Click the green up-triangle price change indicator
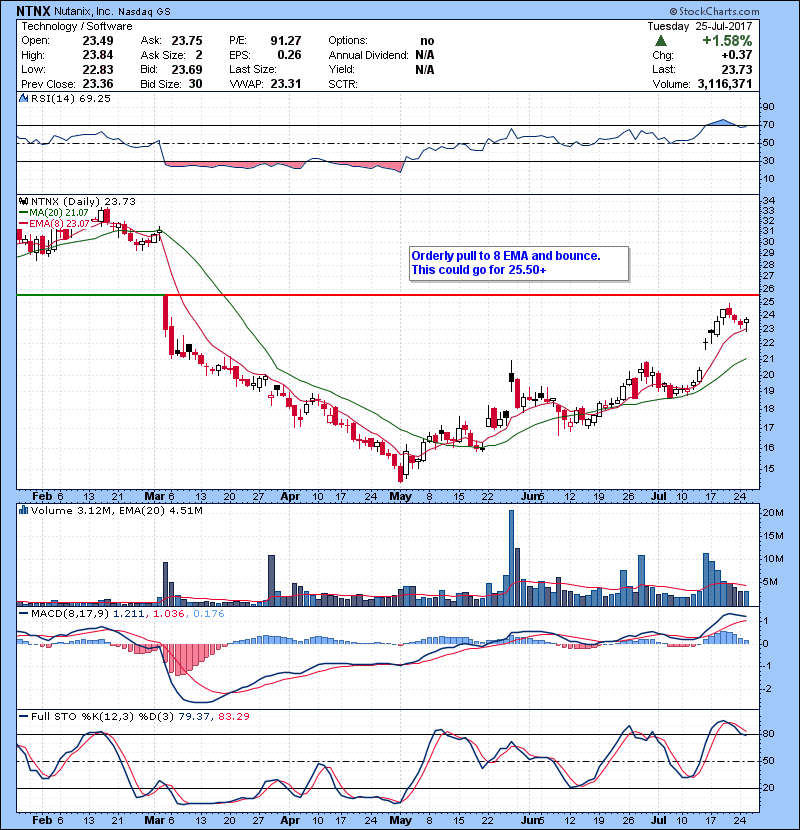This screenshot has width=800, height=830. pyautogui.click(x=660, y=41)
